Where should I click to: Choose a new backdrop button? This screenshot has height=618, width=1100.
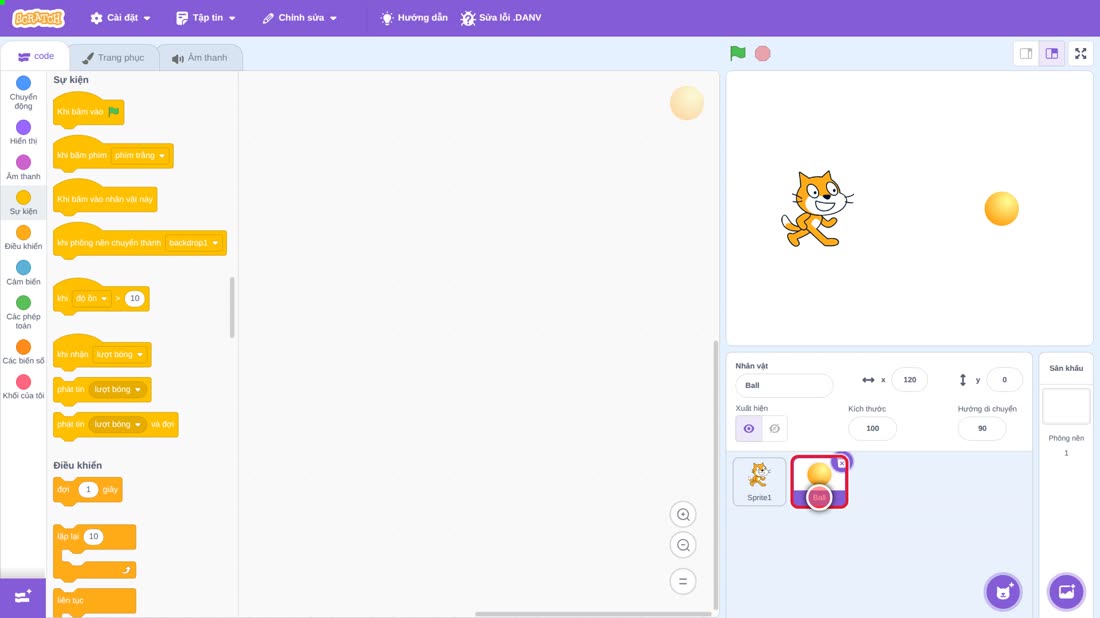(x=1066, y=591)
